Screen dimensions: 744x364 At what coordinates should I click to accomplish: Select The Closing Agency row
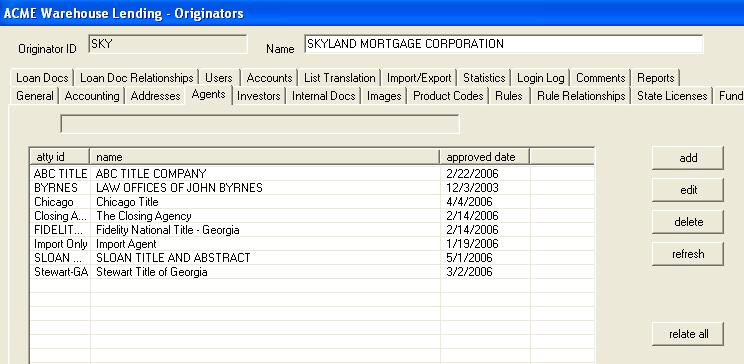312,216
